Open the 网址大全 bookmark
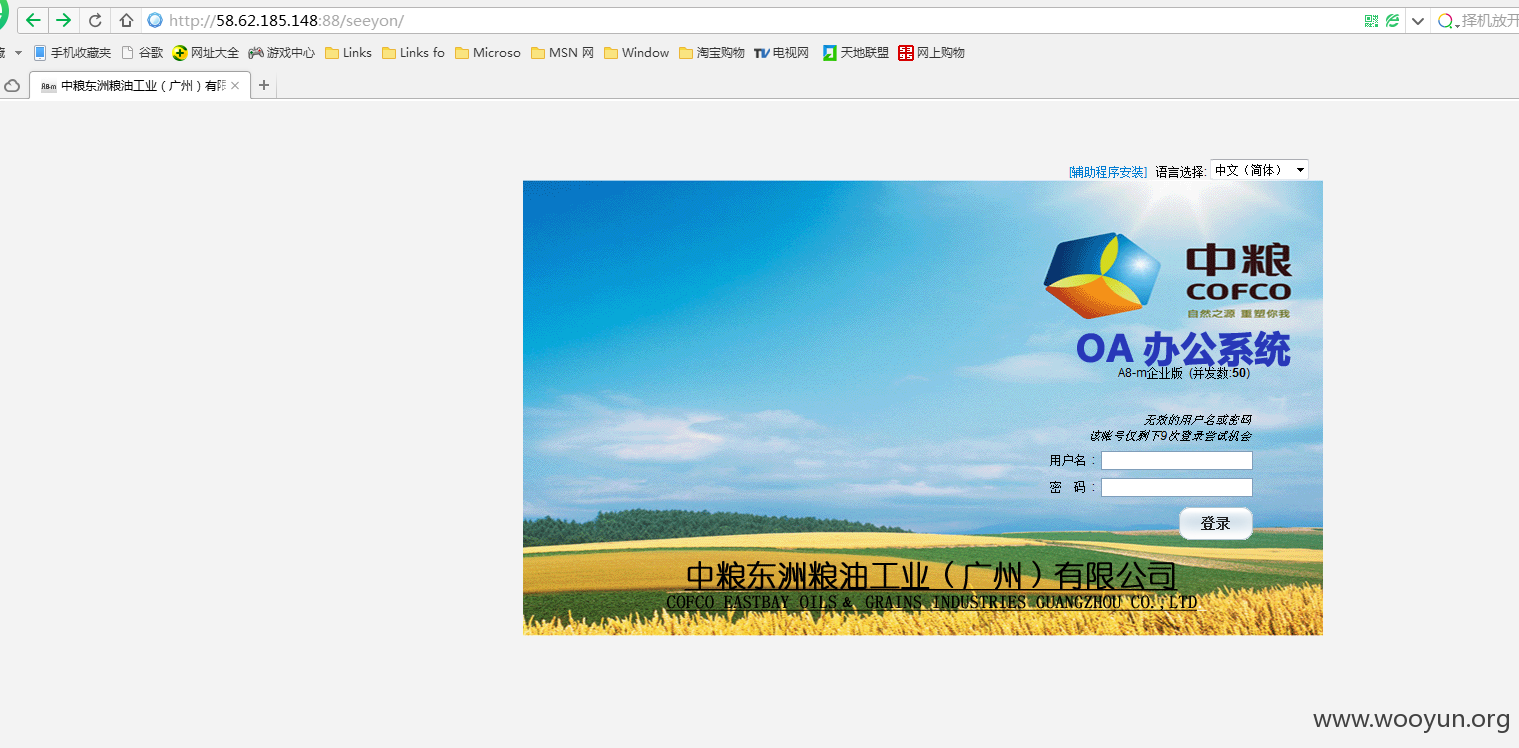Screen dimensions: 1519x748 [206, 53]
